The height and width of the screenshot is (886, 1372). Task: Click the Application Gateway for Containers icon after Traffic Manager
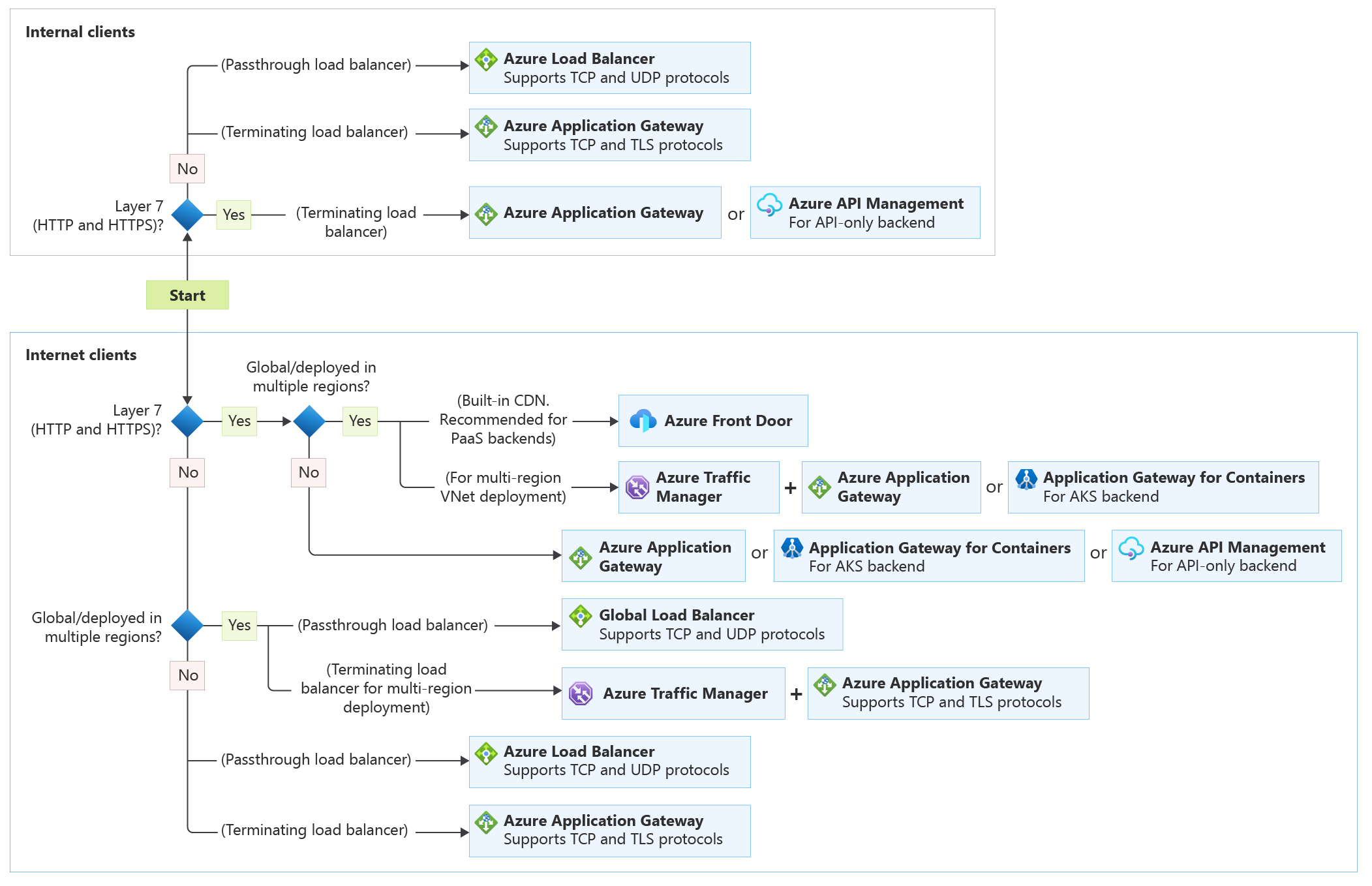1026,479
